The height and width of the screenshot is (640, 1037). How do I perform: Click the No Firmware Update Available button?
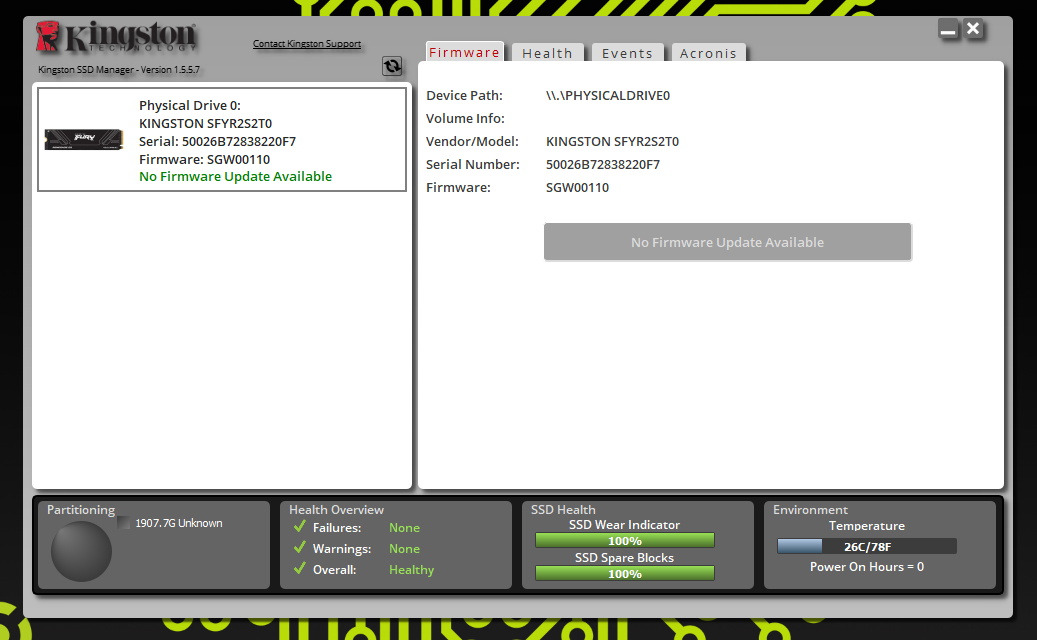[x=727, y=242]
